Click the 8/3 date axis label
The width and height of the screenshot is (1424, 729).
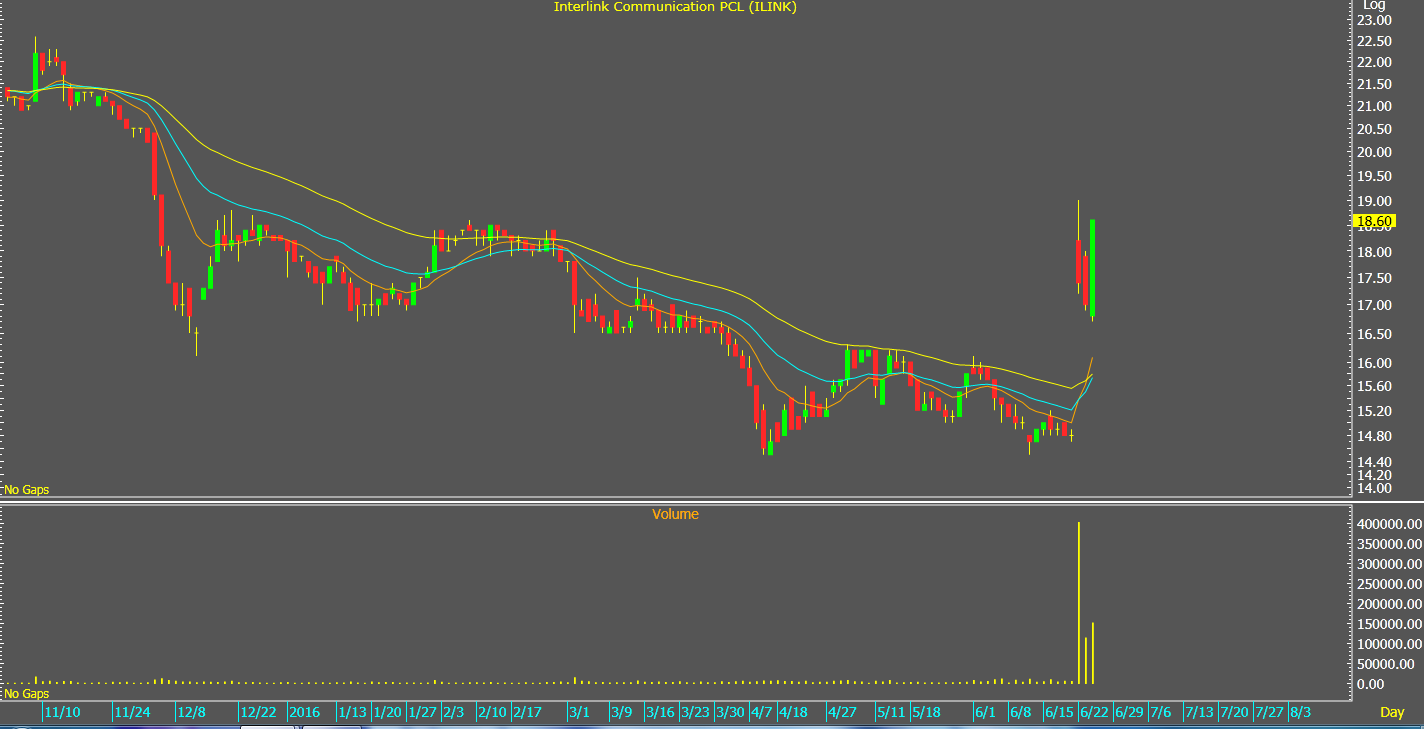[1301, 713]
